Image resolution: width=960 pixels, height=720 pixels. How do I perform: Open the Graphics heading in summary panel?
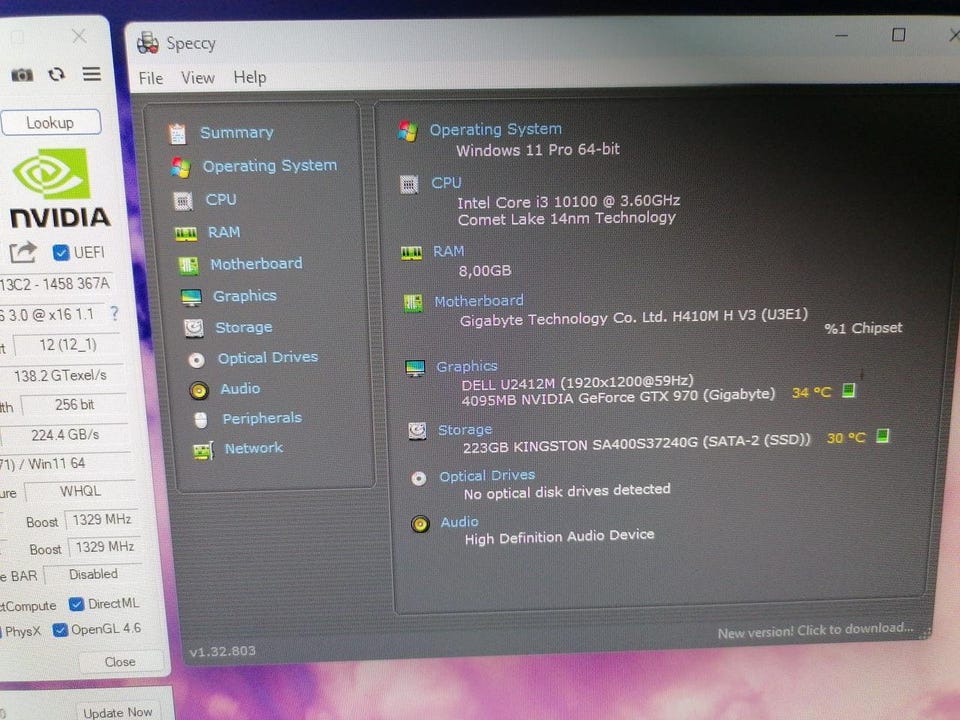(467, 366)
